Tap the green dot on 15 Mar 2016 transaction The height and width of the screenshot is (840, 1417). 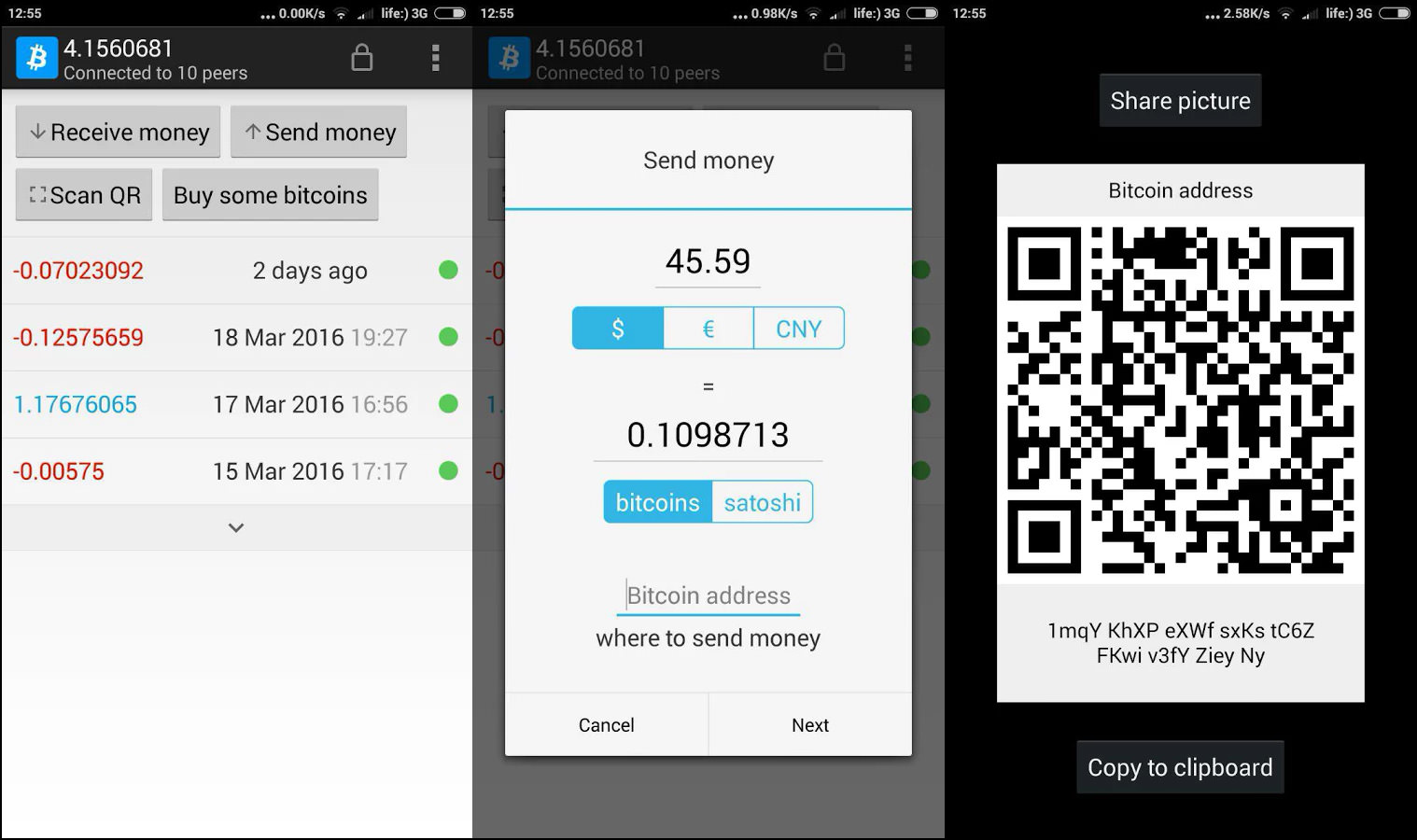pyautogui.click(x=448, y=470)
